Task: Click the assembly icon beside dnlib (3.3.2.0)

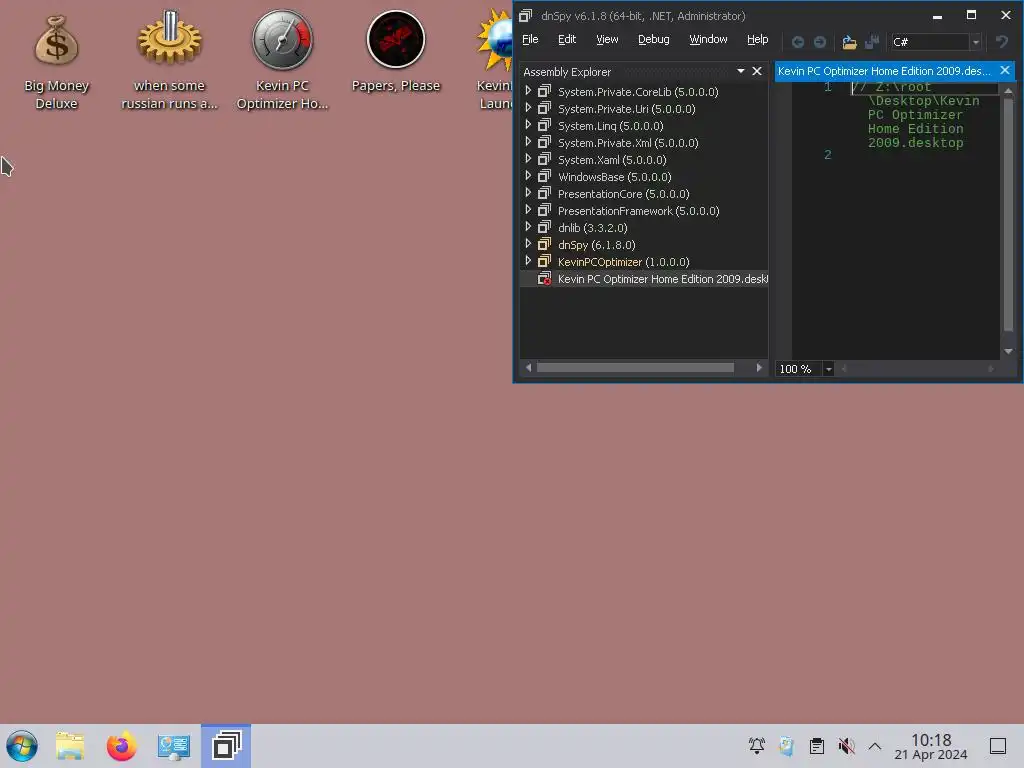Action: (544, 227)
